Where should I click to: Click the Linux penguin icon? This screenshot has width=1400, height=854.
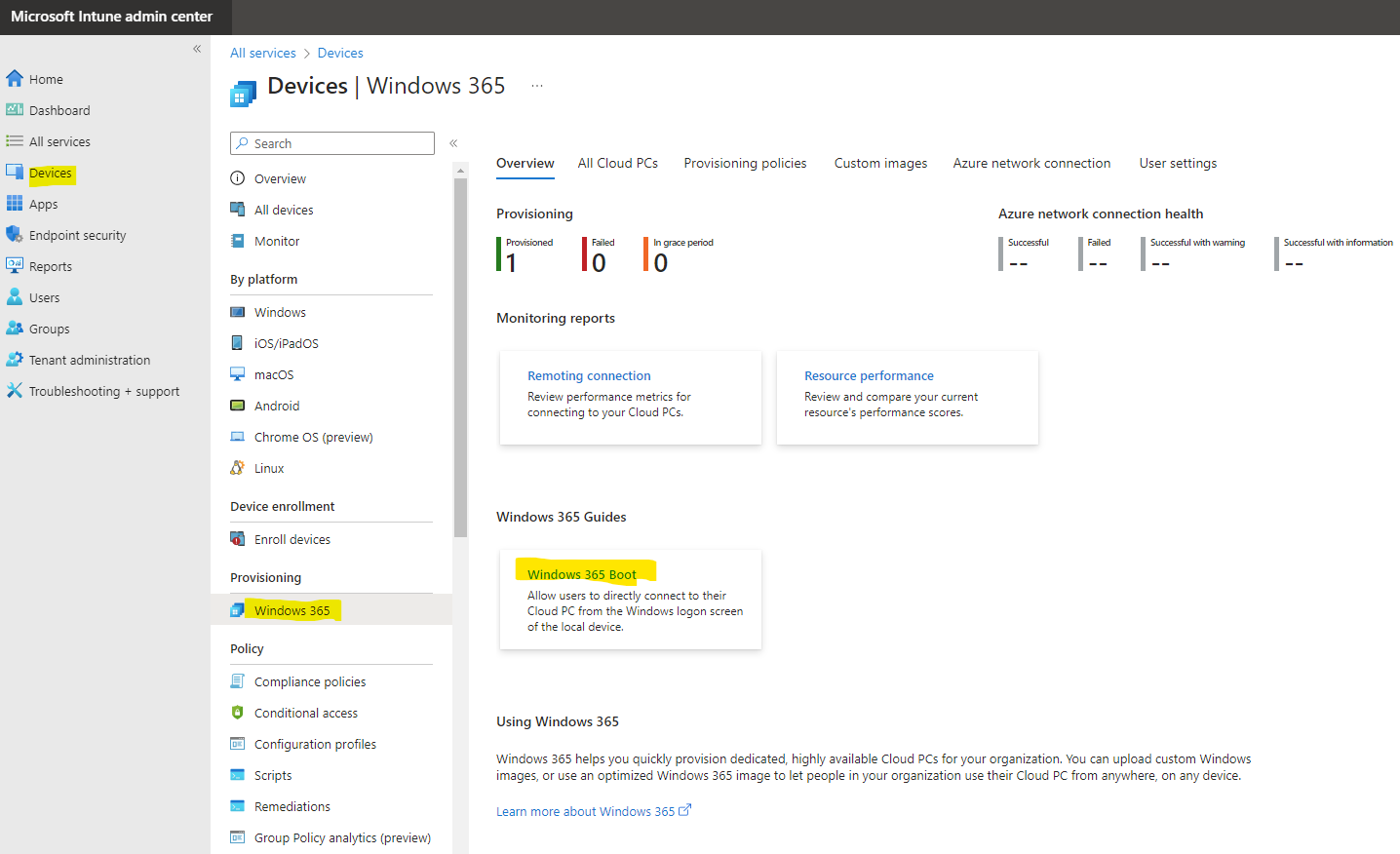coord(237,468)
